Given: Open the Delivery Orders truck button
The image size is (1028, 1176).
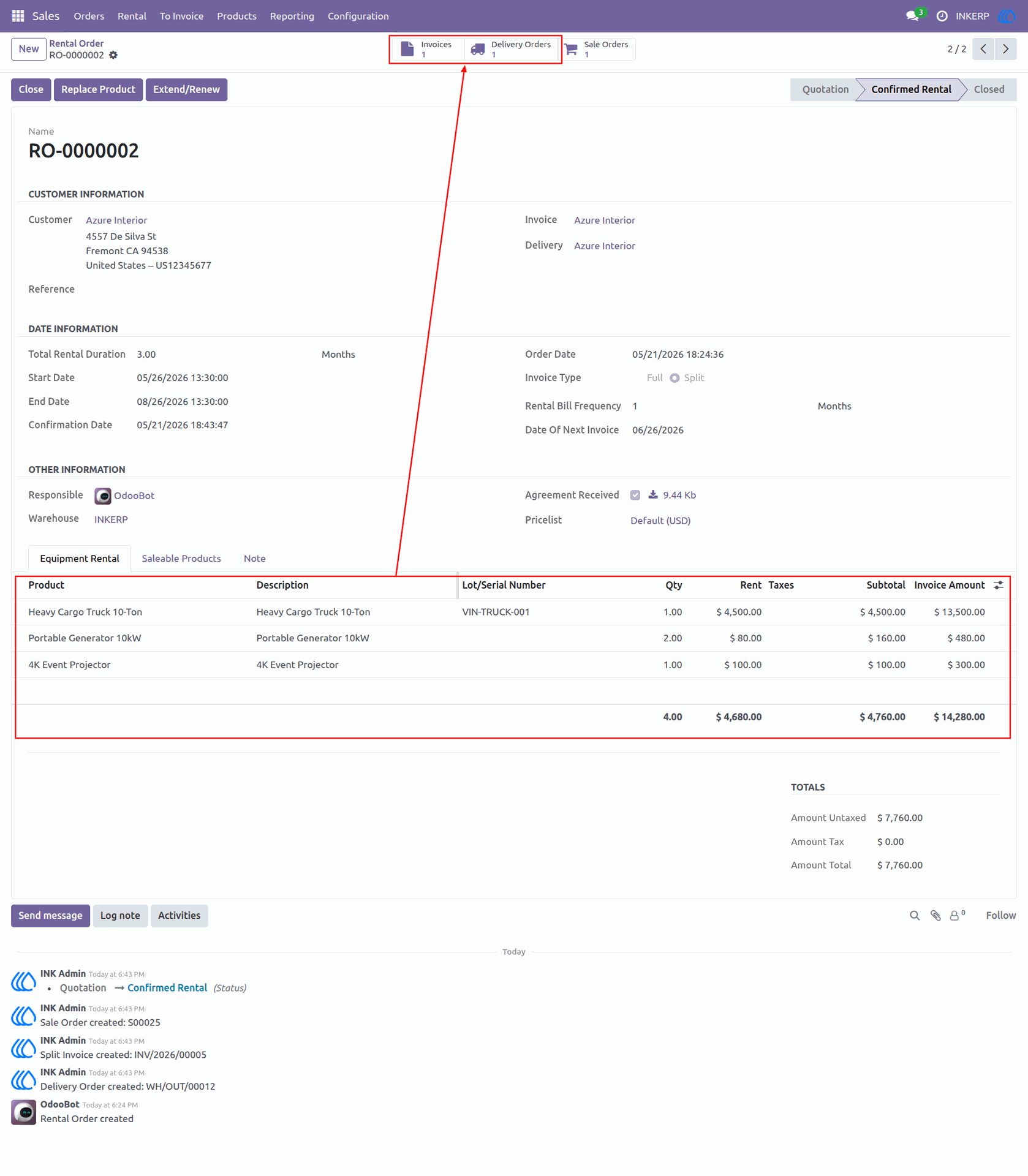Looking at the screenshot, I should 511,49.
